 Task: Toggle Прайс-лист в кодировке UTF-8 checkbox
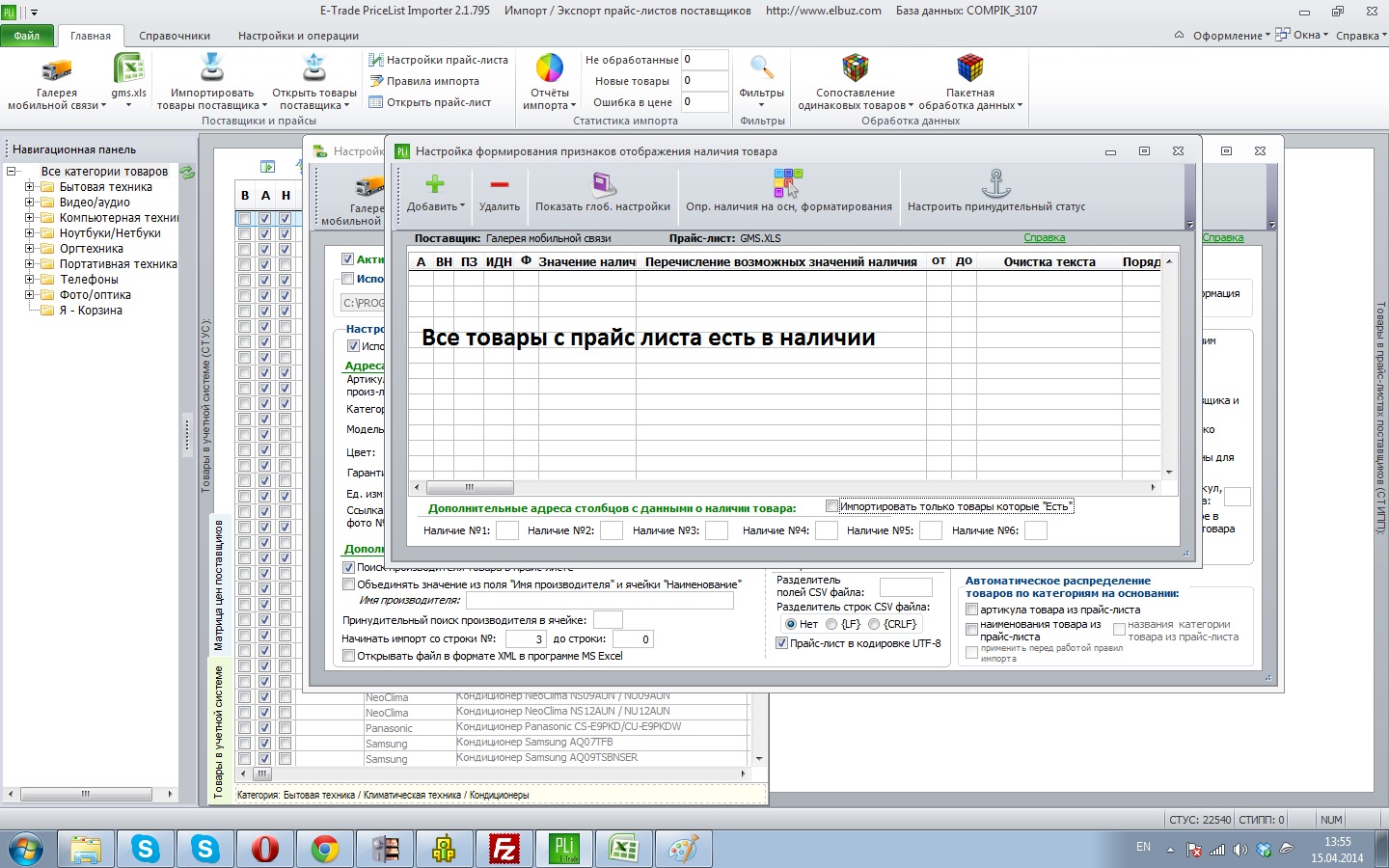coord(781,643)
